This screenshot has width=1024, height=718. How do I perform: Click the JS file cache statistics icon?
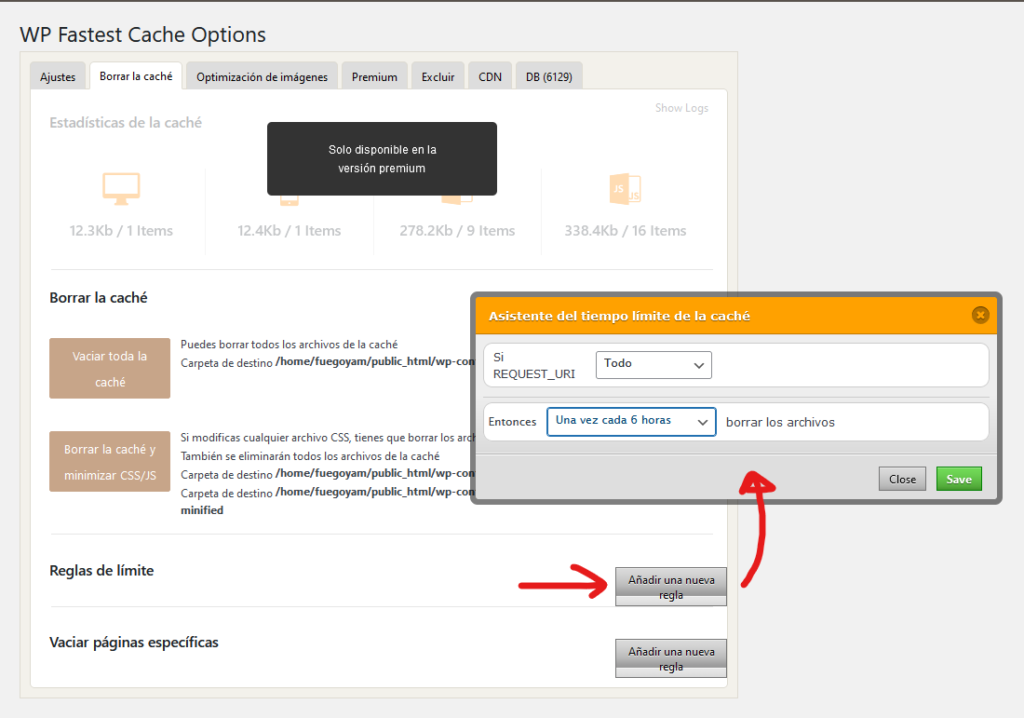click(x=625, y=187)
